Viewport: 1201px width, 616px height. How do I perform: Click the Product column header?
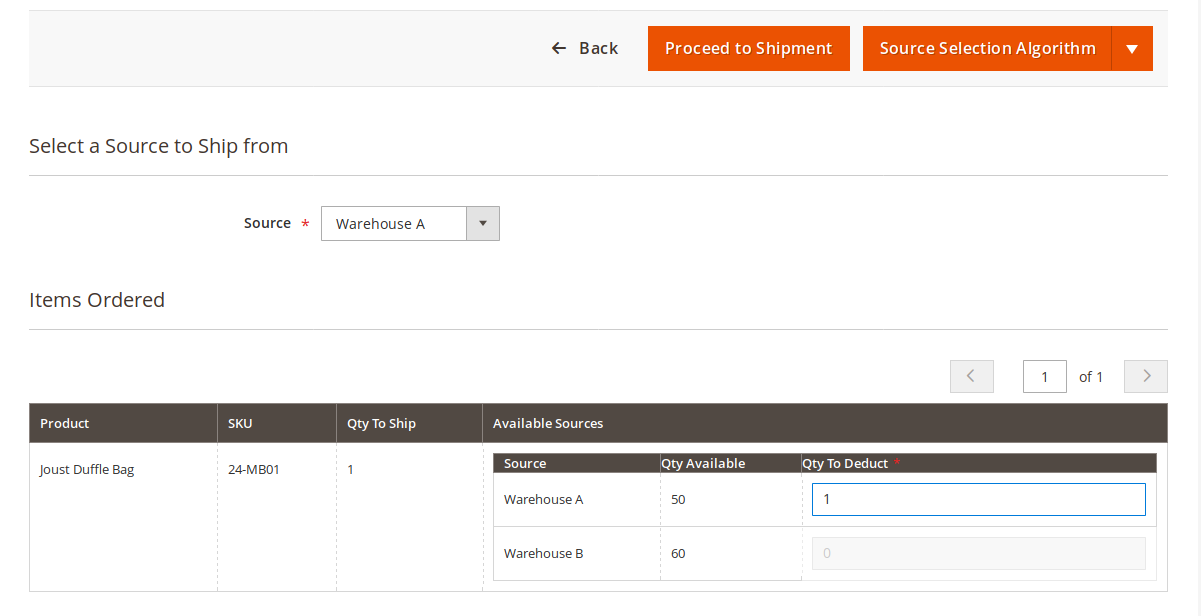[123, 423]
